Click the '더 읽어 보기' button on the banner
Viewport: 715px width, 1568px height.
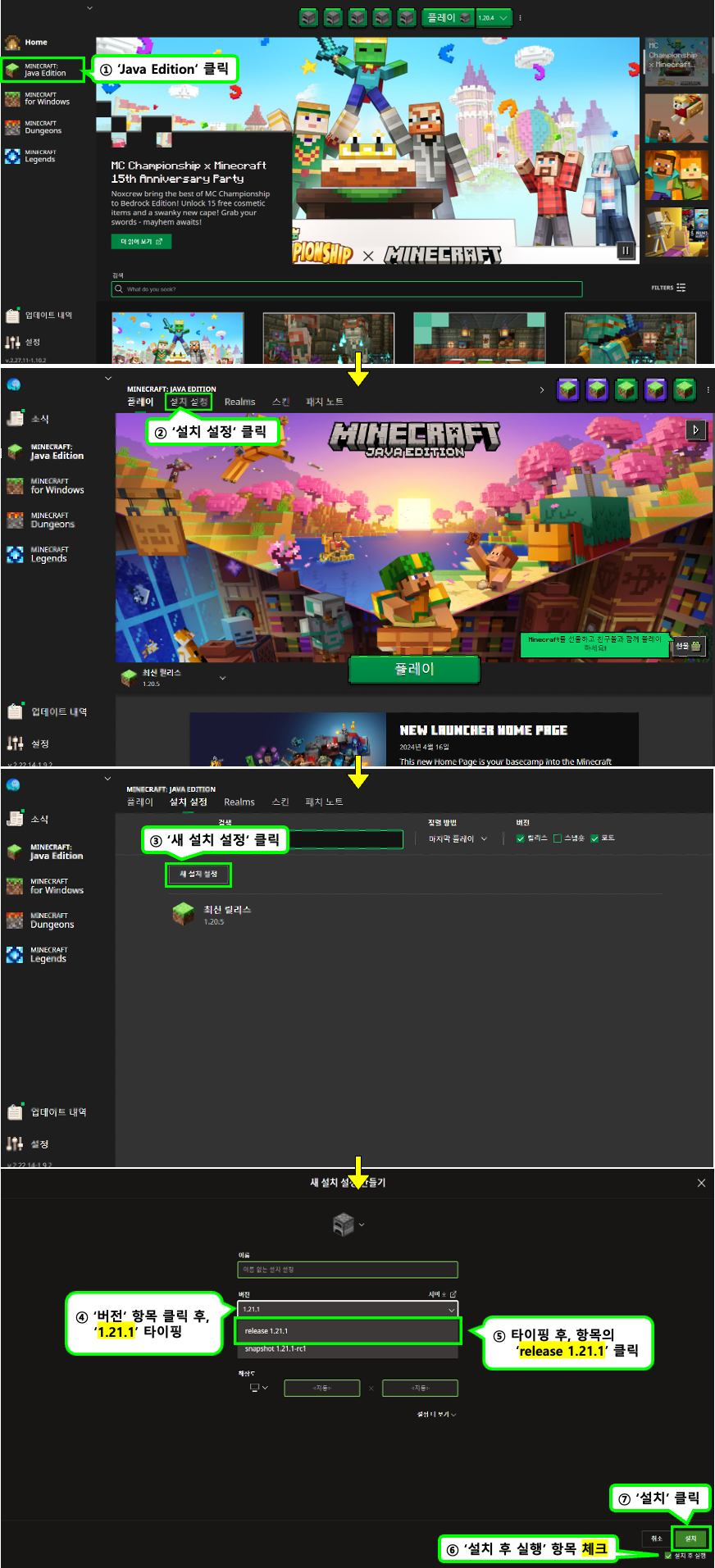click(x=141, y=241)
